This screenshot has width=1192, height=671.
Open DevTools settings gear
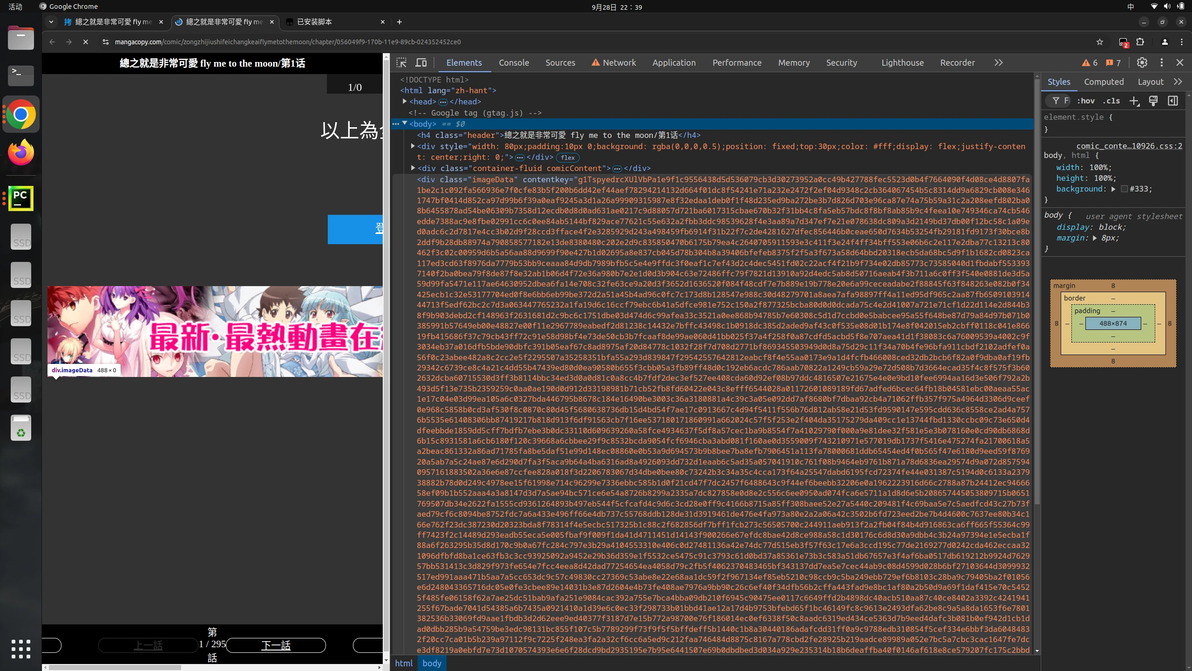point(1142,62)
